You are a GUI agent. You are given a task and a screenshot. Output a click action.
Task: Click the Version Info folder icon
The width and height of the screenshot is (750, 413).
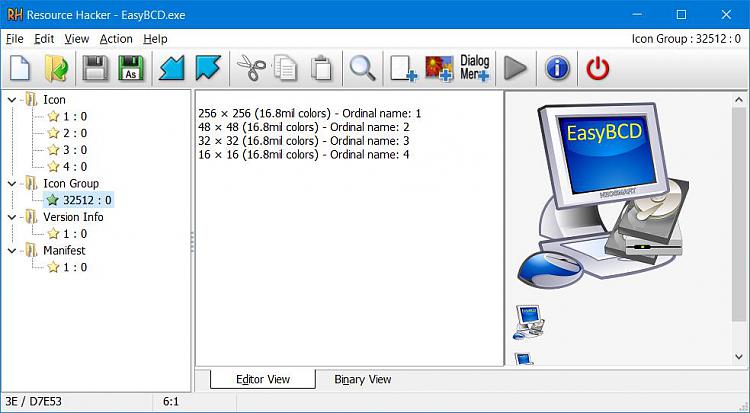[32, 217]
